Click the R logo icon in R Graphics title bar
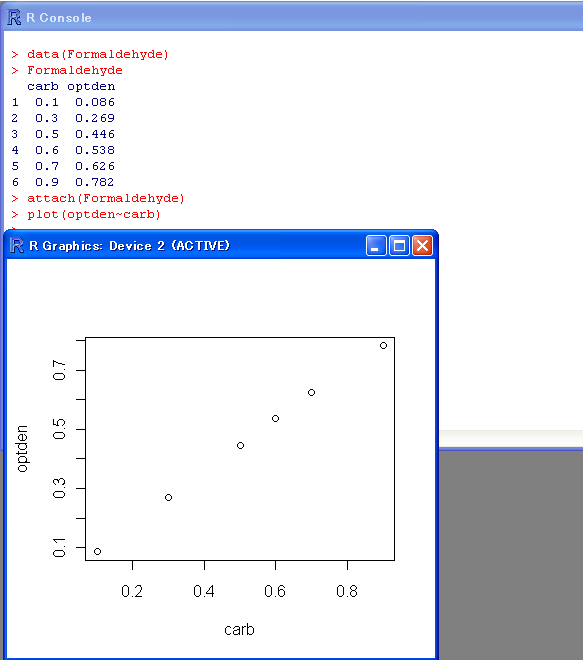The height and width of the screenshot is (660, 583). 16,245
